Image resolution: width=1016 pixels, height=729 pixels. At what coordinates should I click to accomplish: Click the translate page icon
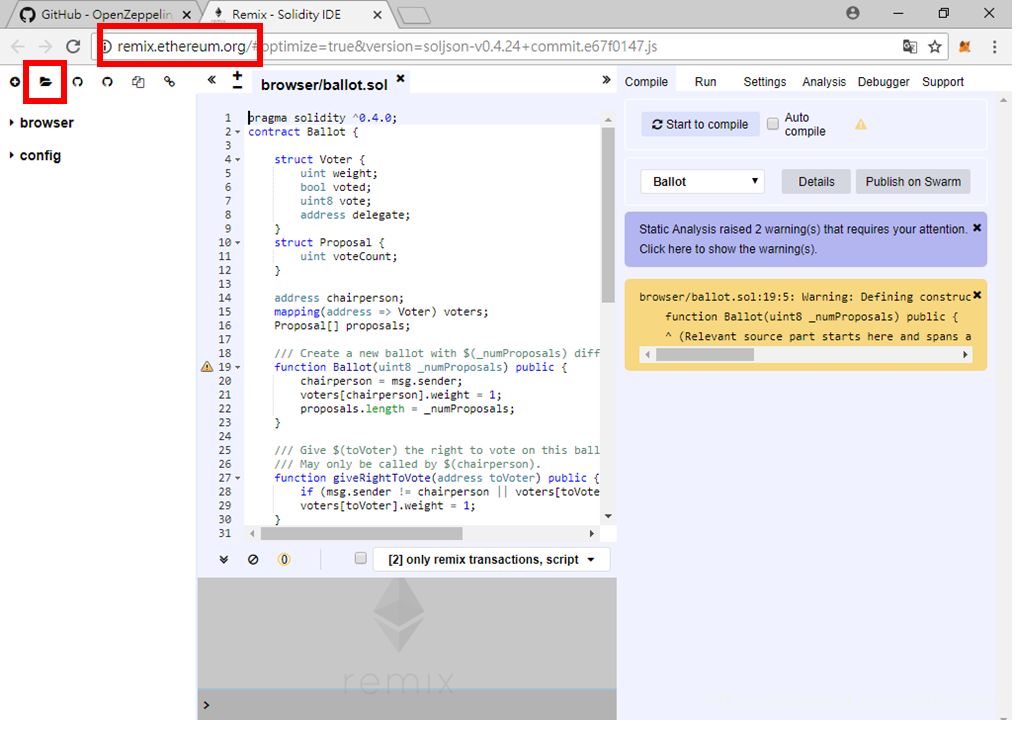(910, 46)
